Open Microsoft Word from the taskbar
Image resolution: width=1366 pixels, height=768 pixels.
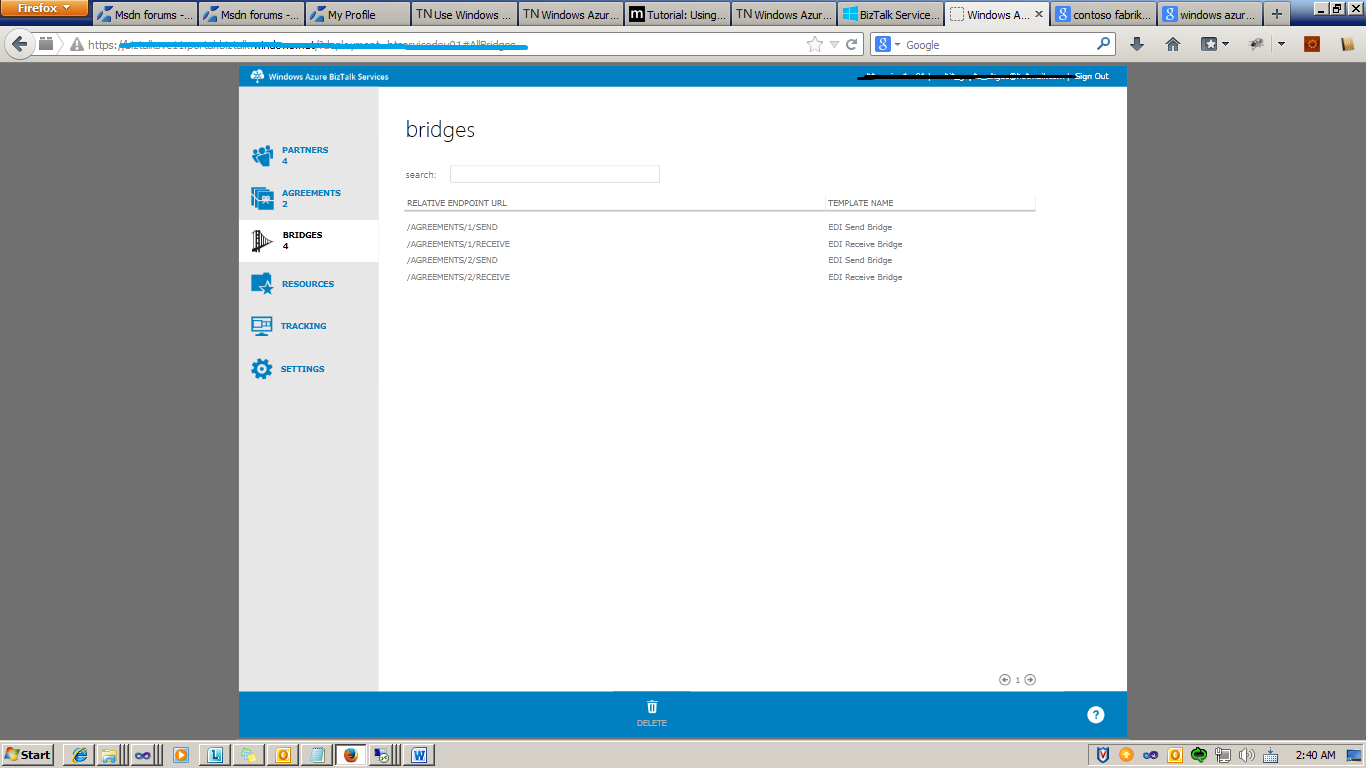[x=419, y=755]
